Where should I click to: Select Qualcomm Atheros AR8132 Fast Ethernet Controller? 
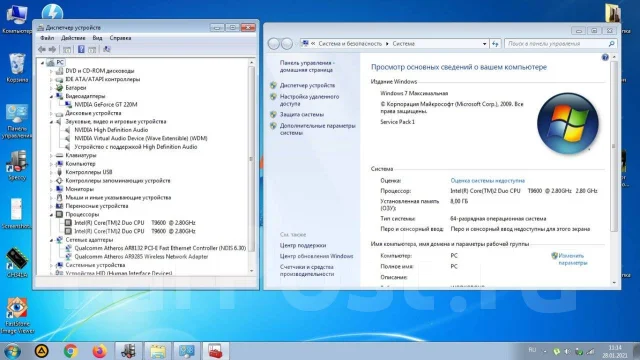click(x=160, y=248)
